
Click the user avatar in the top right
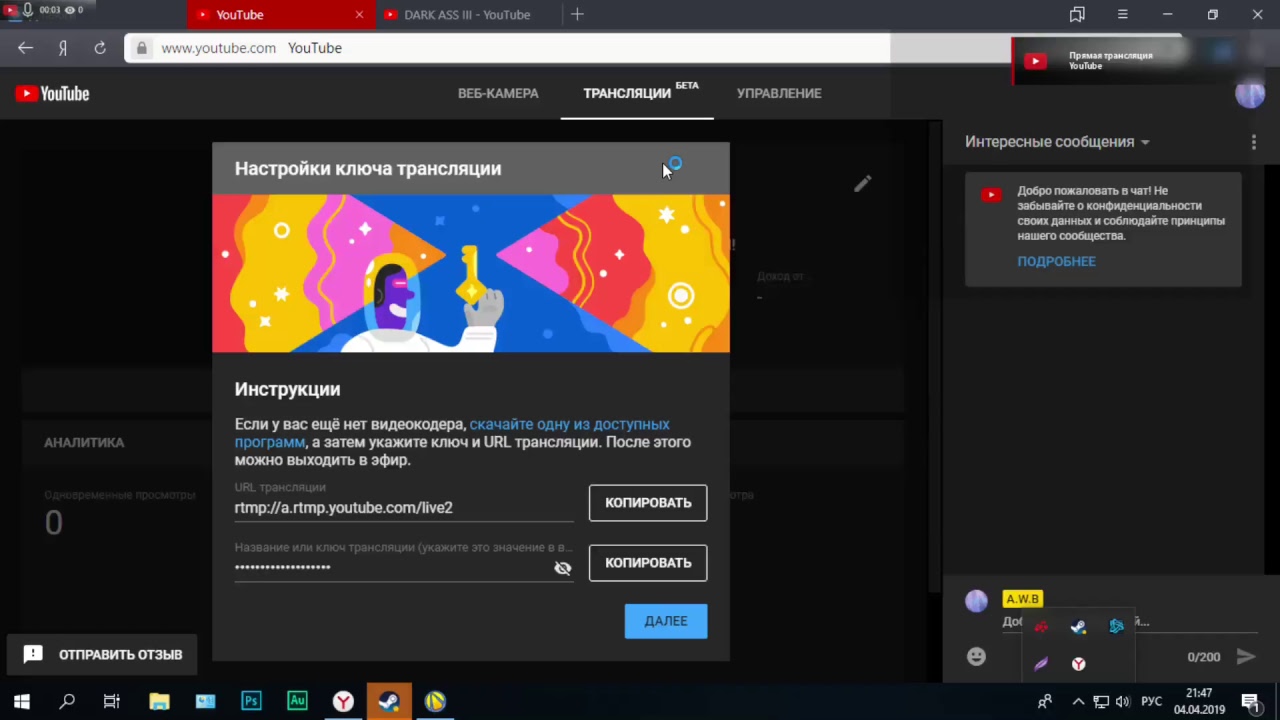1250,93
